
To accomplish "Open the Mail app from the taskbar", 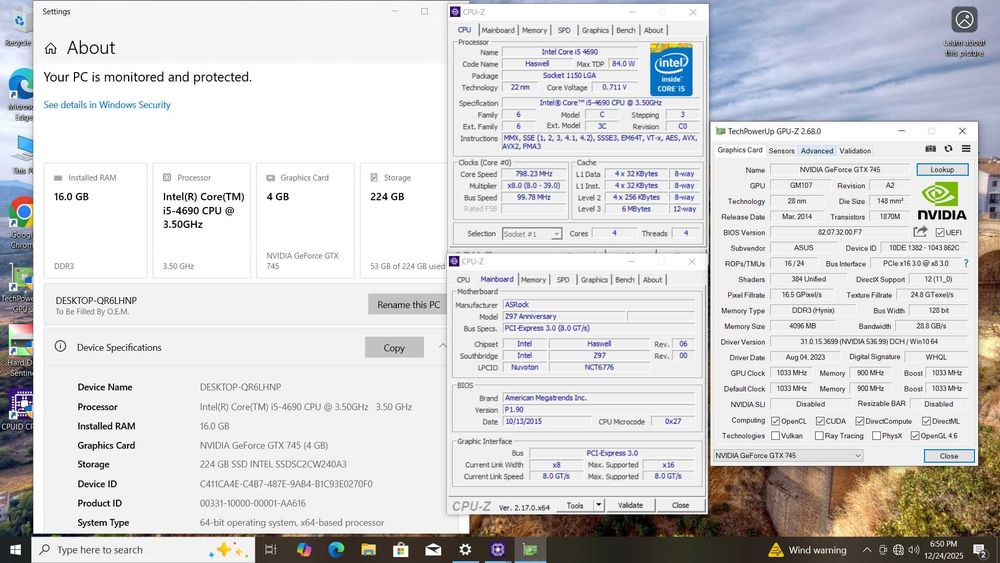I will pyautogui.click(x=433, y=550).
